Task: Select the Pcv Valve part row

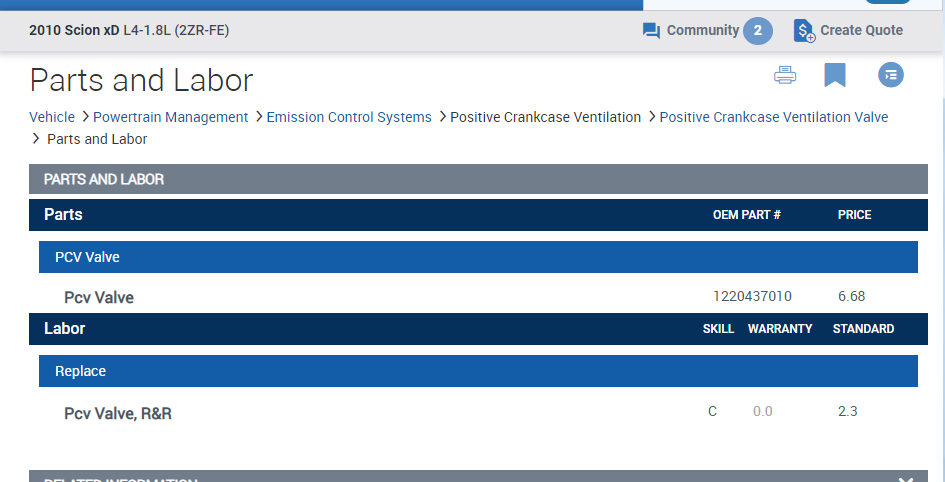Action: tap(99, 297)
